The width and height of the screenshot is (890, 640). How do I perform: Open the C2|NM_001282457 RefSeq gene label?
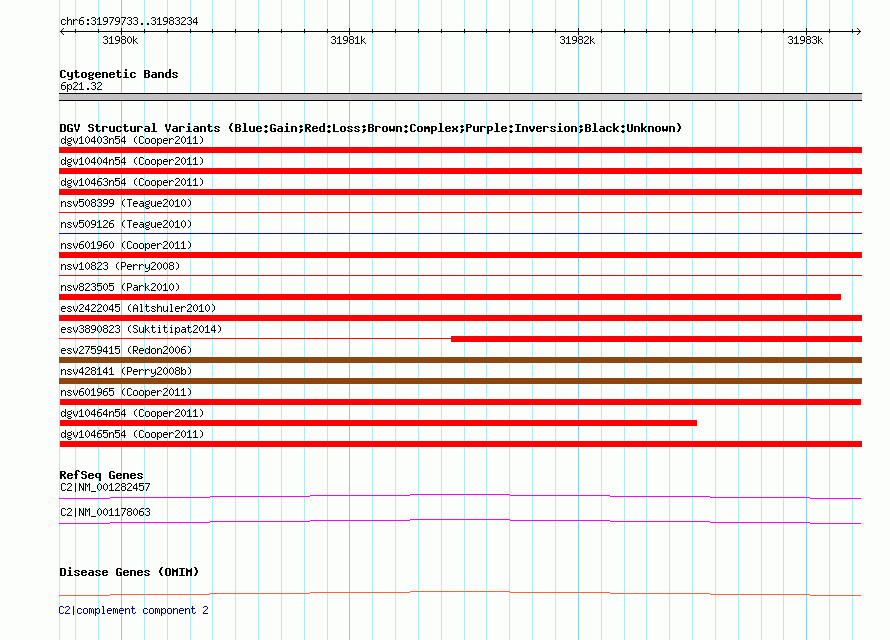(105, 487)
